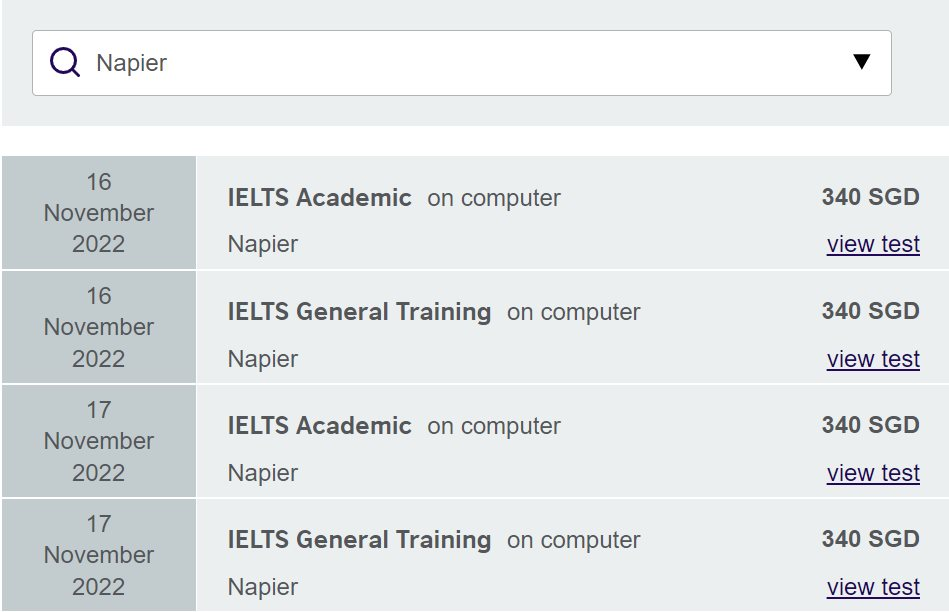Screen dimensions: 949x612
Task: Open view test for 16 November General Training
Action: coord(873,358)
